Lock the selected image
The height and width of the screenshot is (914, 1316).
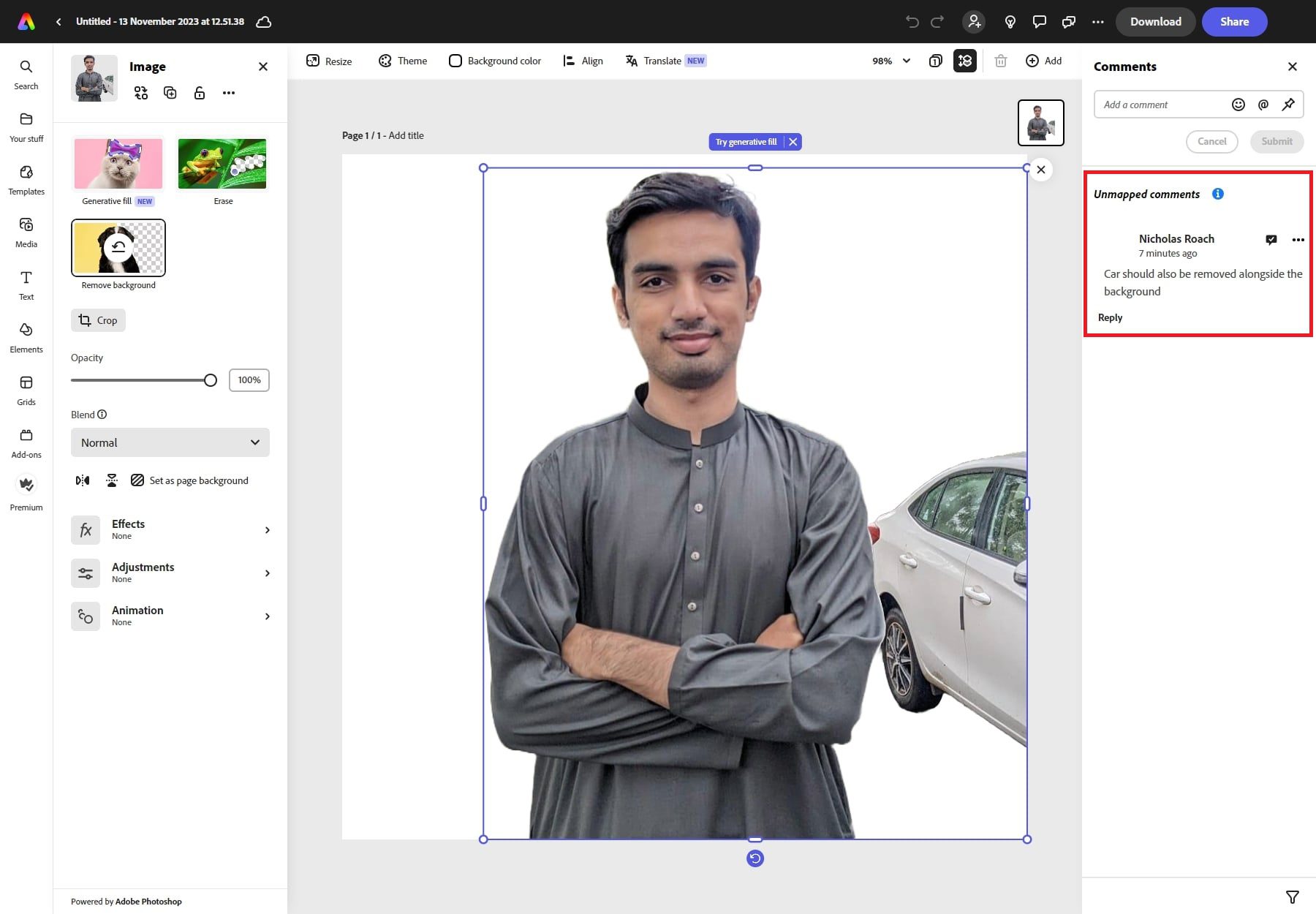[199, 93]
